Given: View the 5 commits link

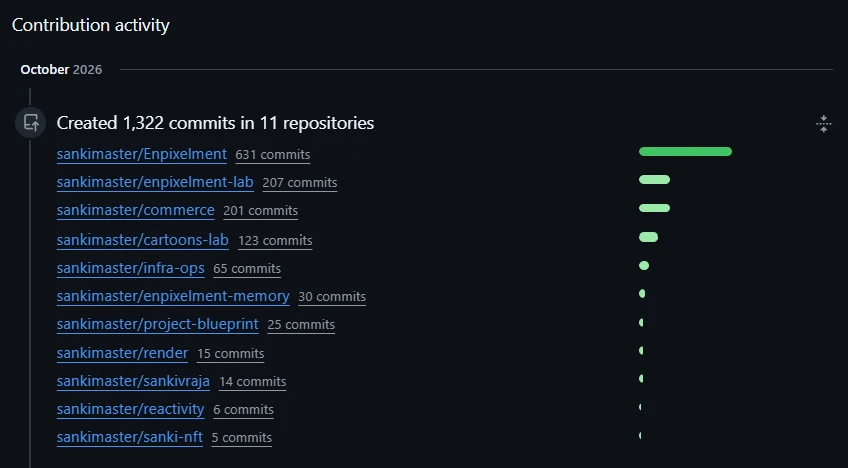Looking at the screenshot, I should [242, 438].
